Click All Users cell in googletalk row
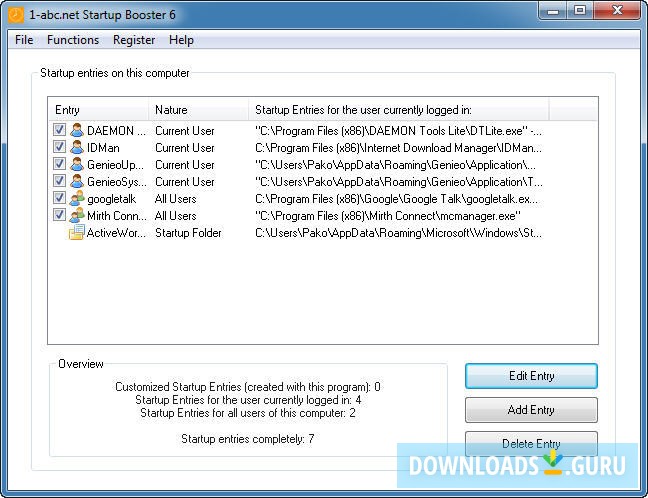 point(176,199)
